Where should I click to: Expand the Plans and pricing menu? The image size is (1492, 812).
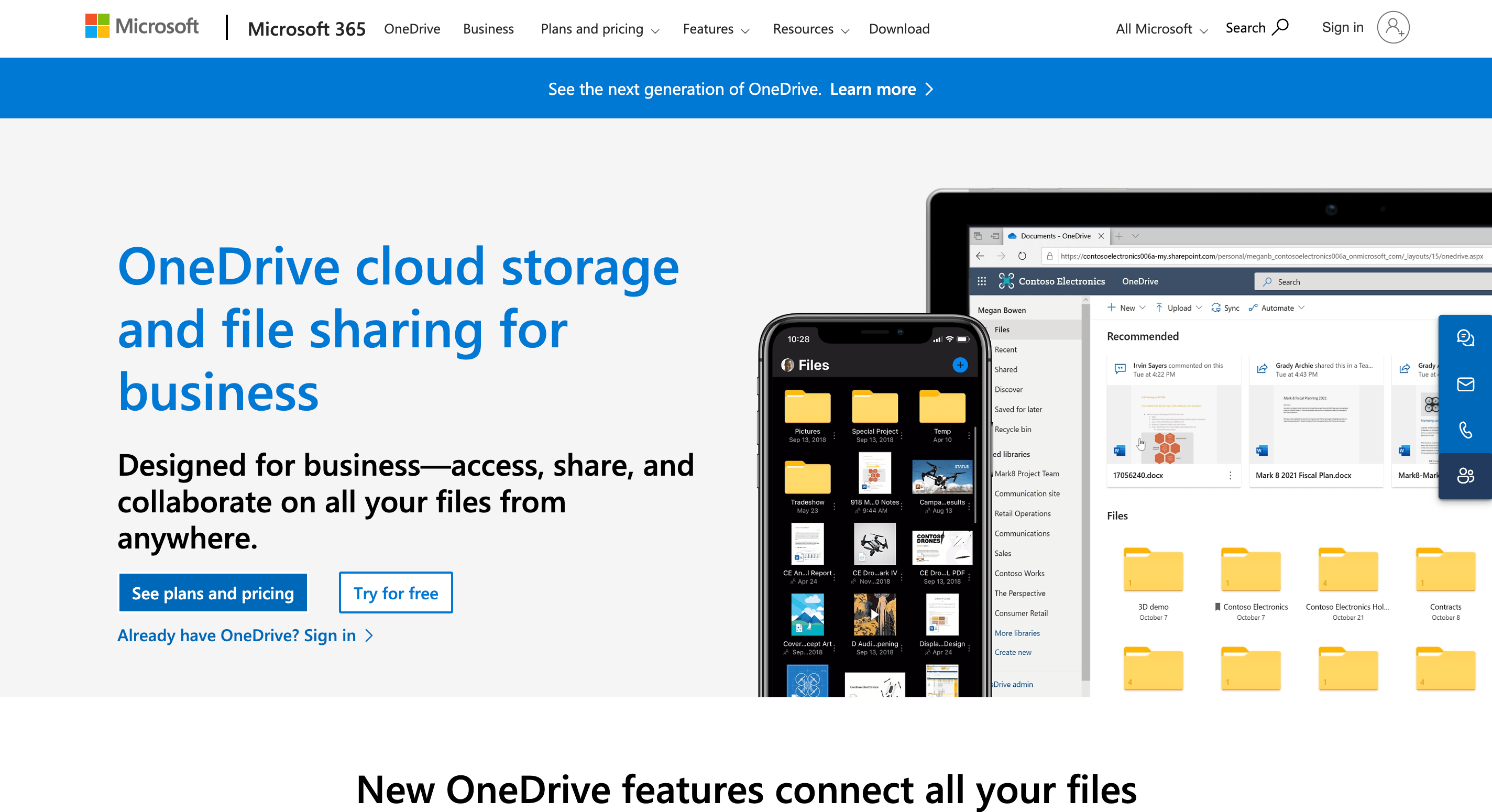click(x=599, y=29)
